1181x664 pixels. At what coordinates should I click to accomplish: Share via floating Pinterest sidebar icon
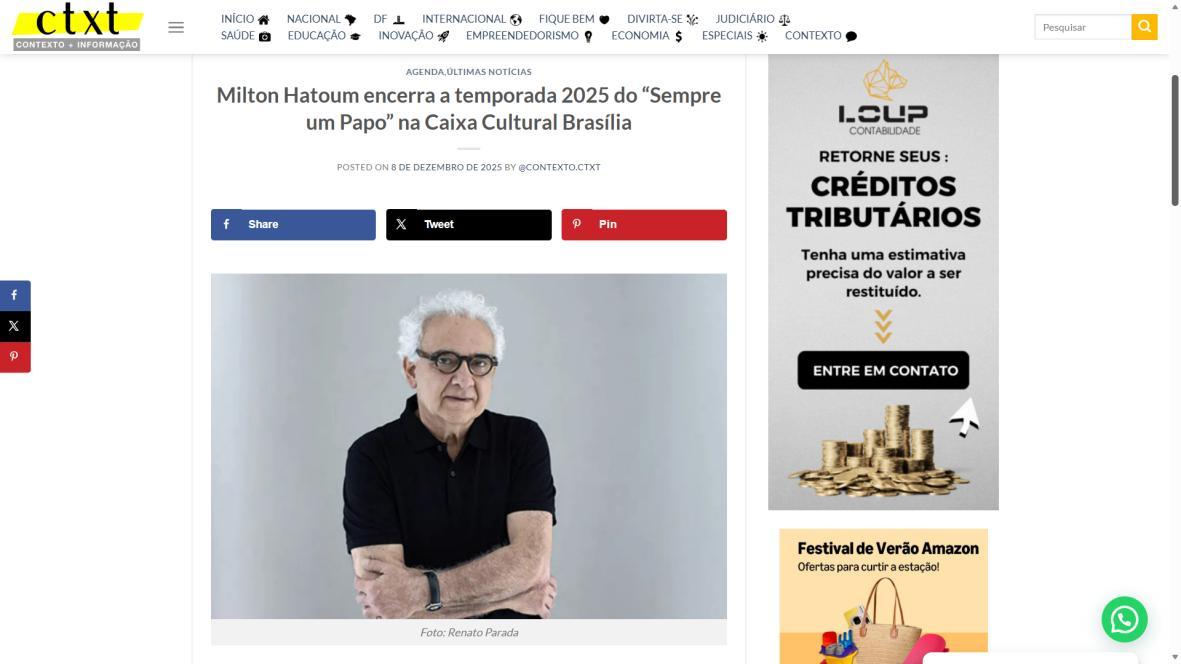15,357
